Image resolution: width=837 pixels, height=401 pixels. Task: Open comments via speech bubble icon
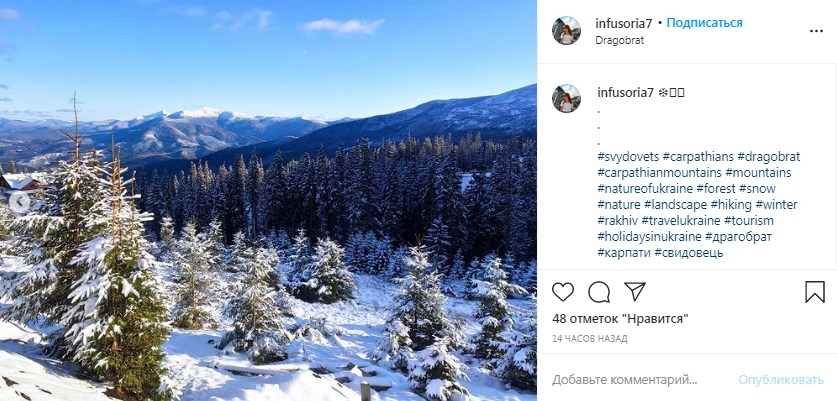tap(599, 292)
